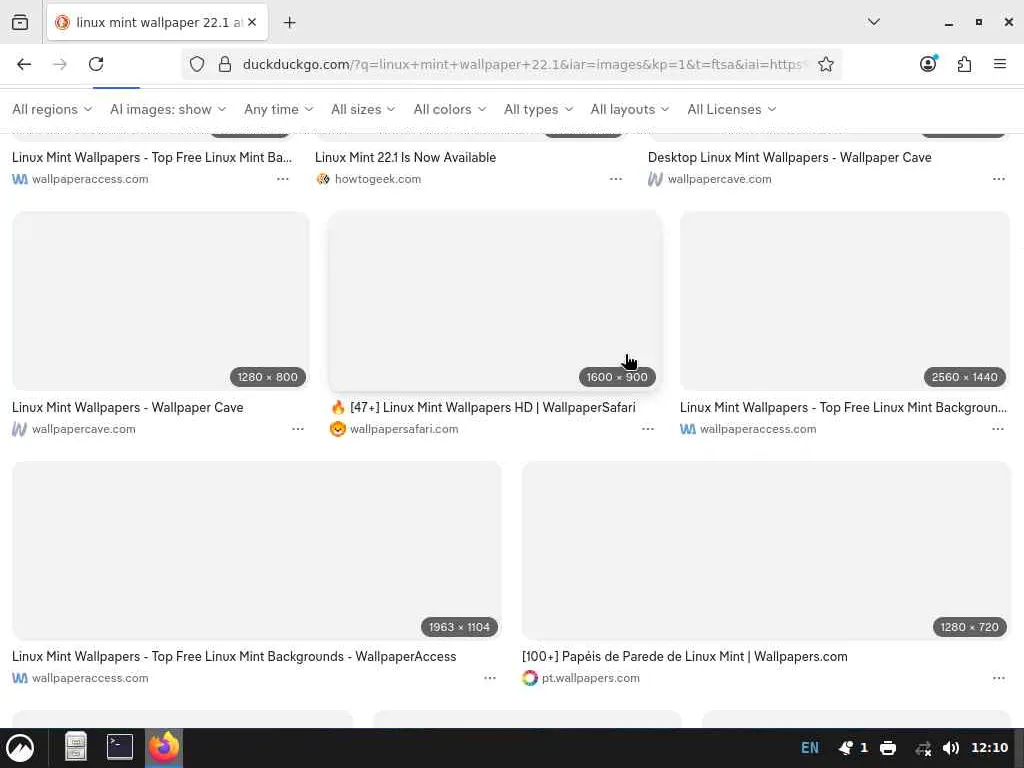Click the wallpapersafari.com favicon
1024x768 pixels.
[x=338, y=429]
